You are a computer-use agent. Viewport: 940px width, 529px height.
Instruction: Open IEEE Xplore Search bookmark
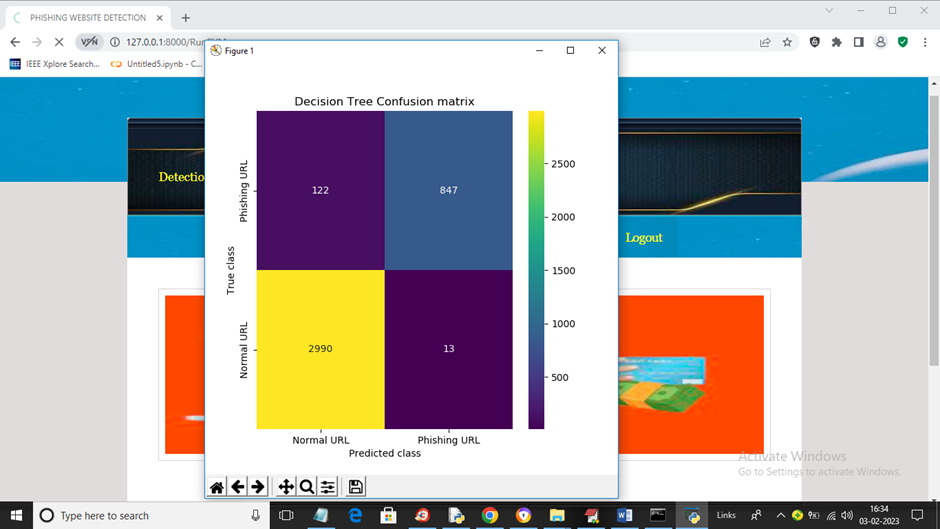[x=55, y=64]
